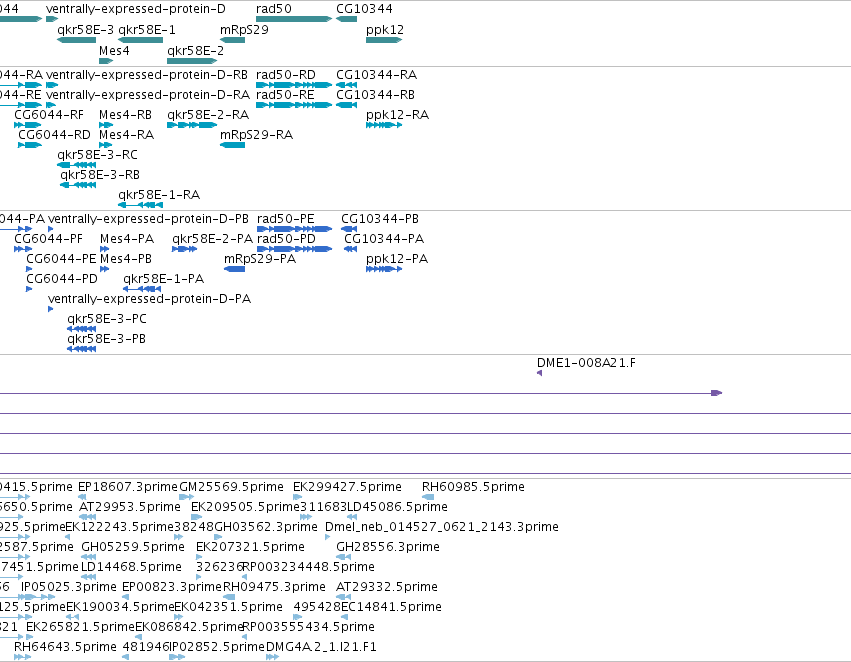Screen dimensions: 851x662
Task: Click EST label IP05025.3prime
Action: click(x=68, y=587)
